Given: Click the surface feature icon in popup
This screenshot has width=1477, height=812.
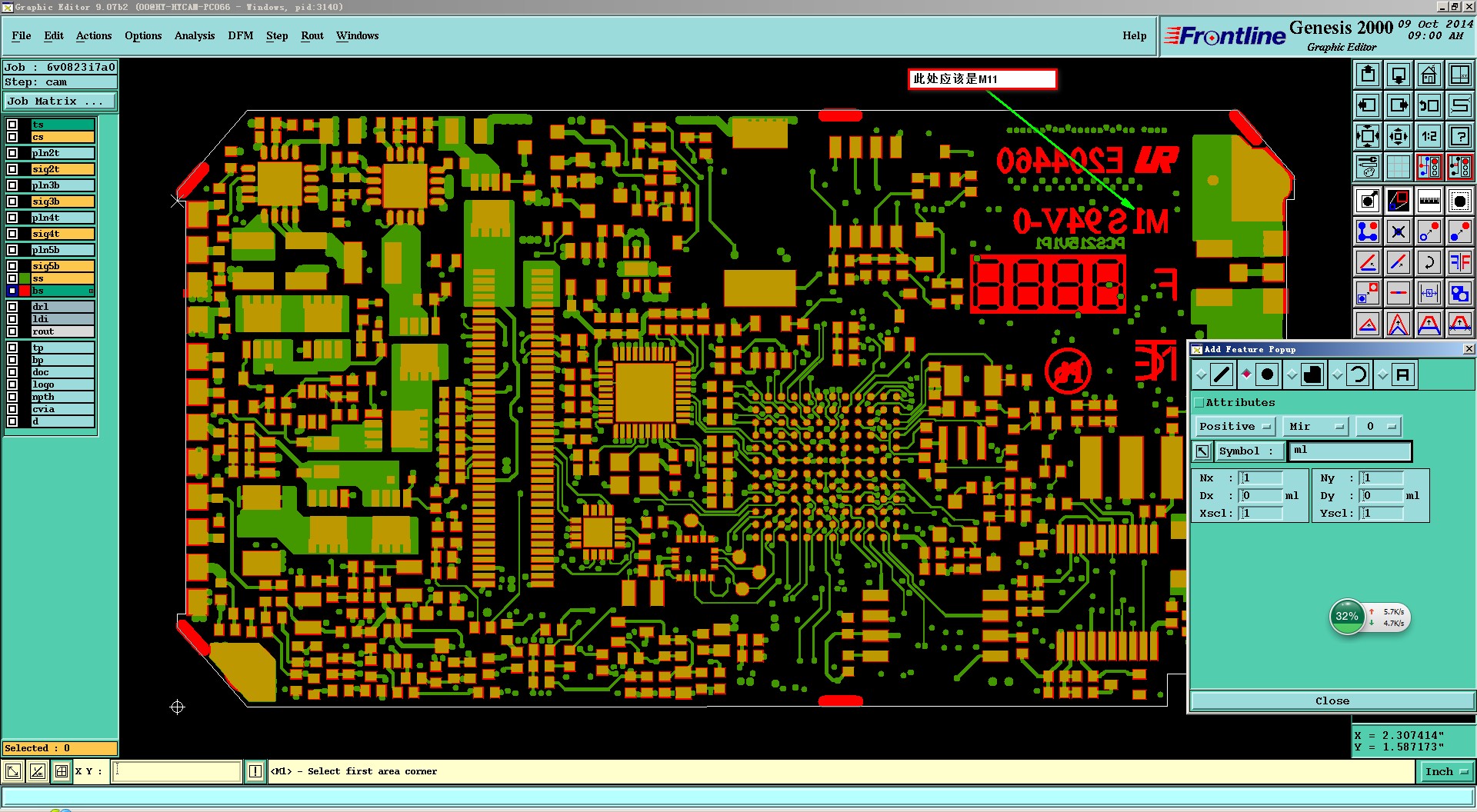Looking at the screenshot, I should [x=1312, y=375].
